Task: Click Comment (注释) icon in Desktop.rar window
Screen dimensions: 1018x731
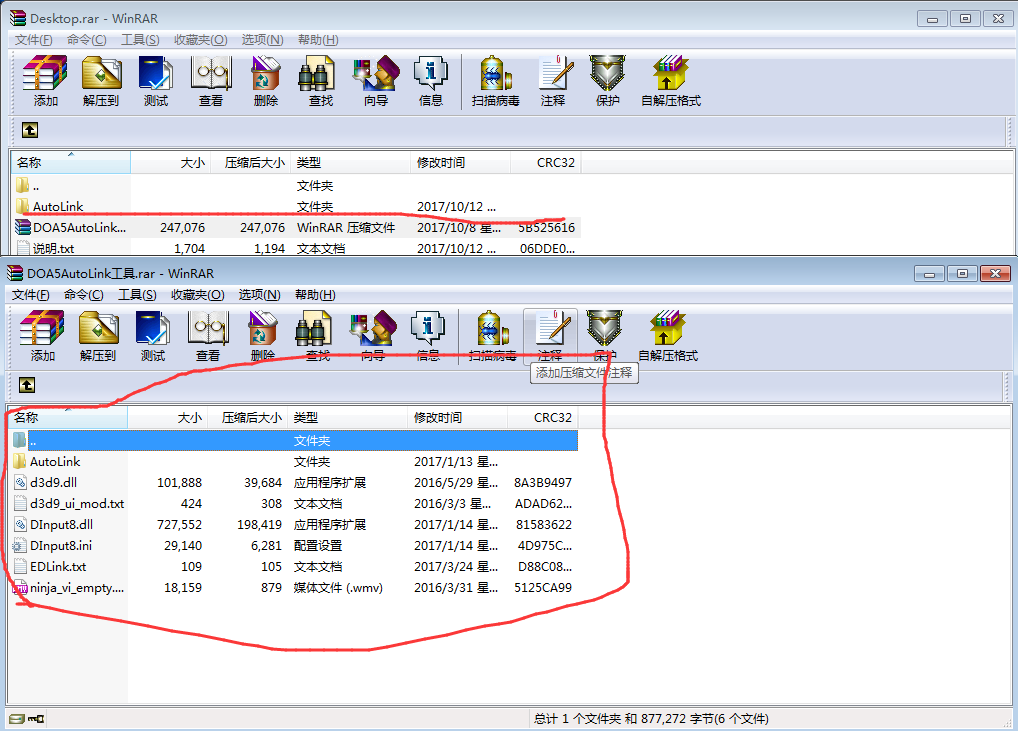Action: point(553,81)
